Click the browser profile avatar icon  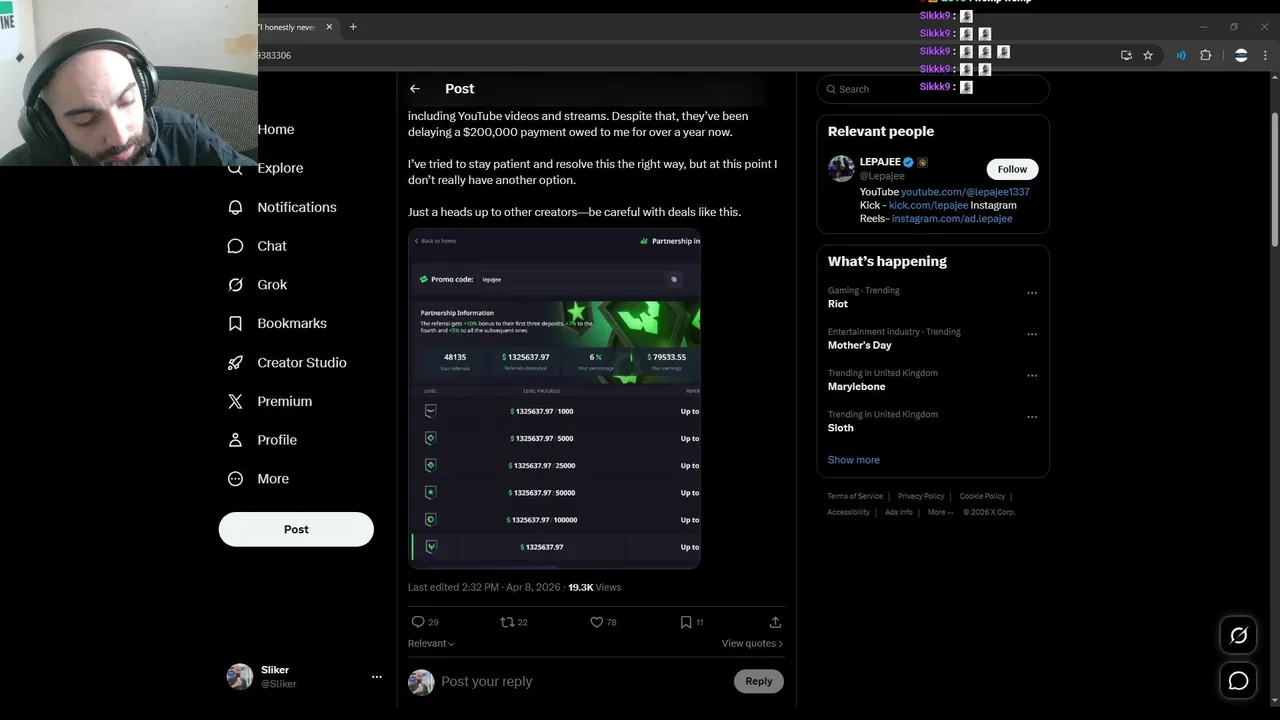[1241, 55]
